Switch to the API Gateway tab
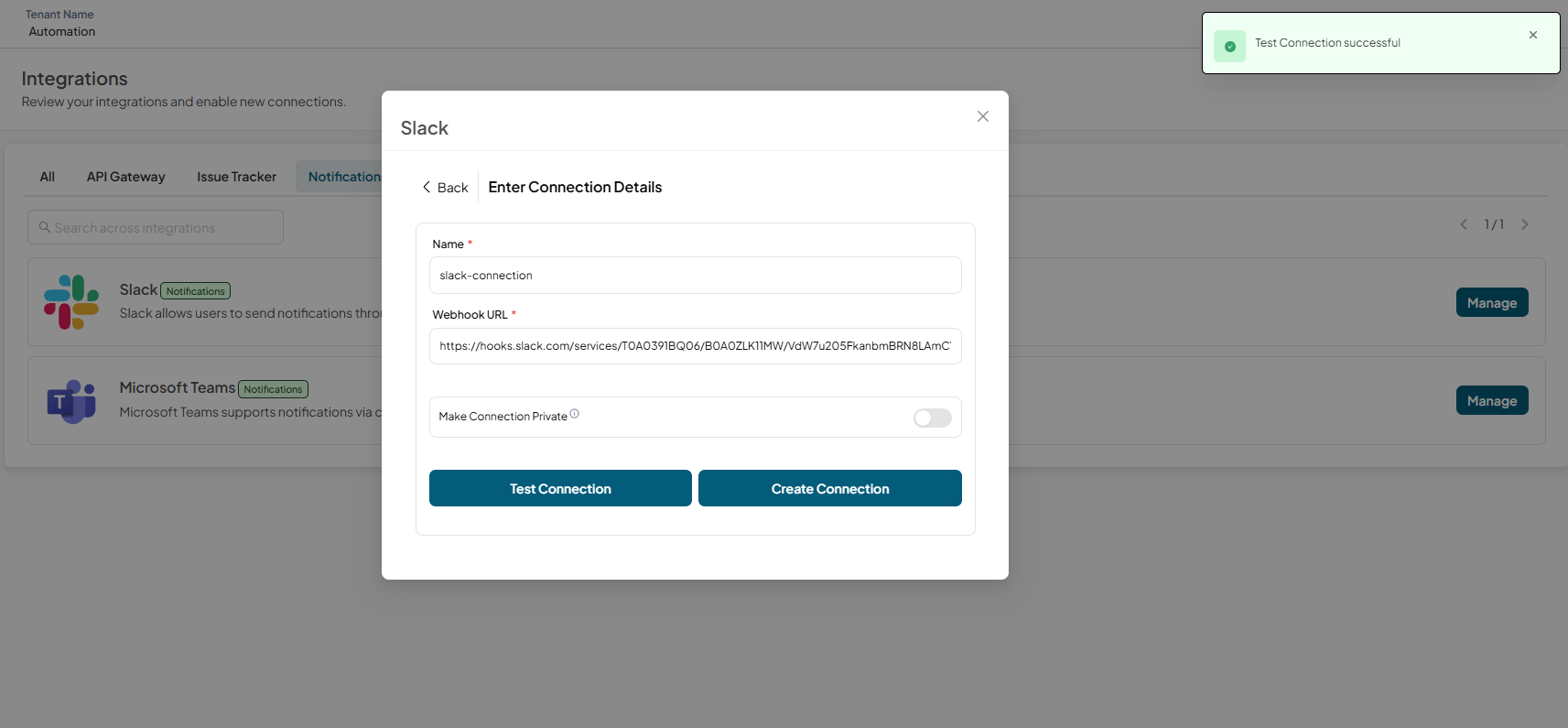The width and height of the screenshot is (1568, 728). [126, 177]
